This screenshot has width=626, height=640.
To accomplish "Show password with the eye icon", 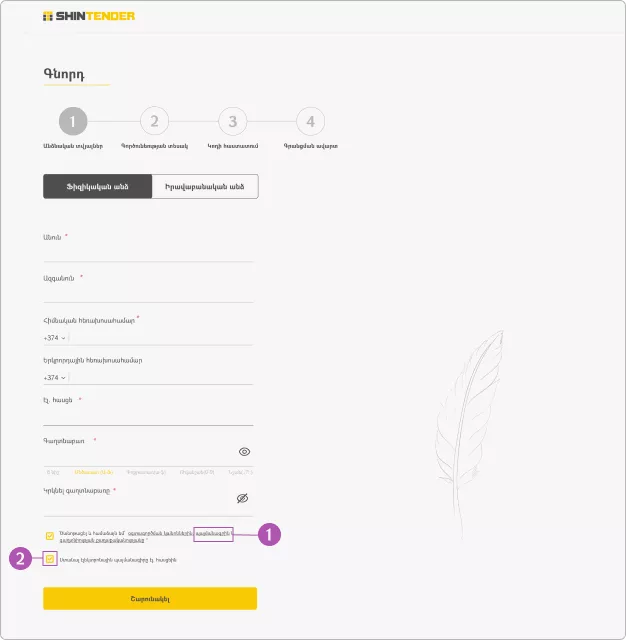I will point(244,451).
